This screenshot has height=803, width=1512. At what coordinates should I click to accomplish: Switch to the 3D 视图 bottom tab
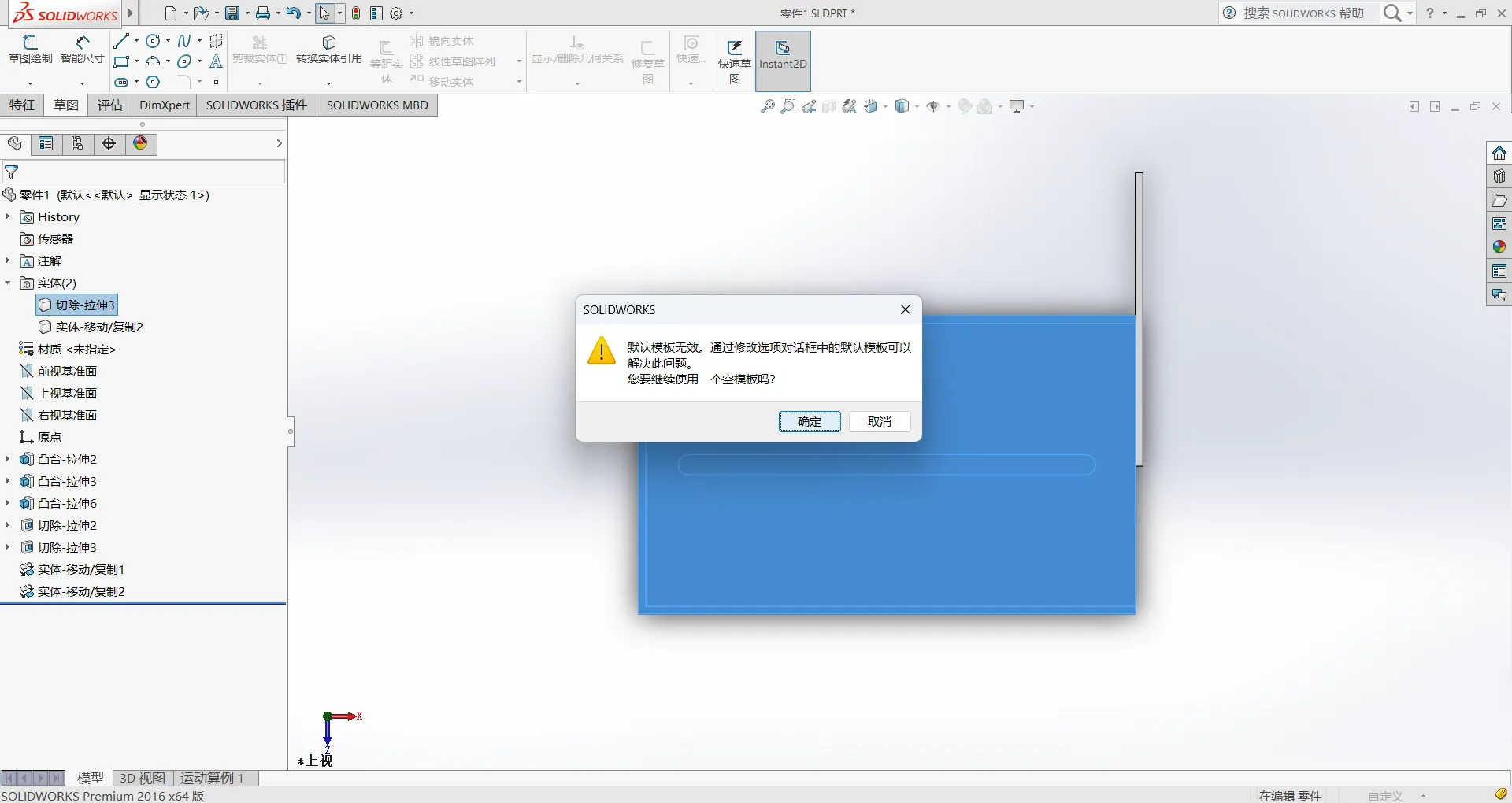tap(143, 778)
